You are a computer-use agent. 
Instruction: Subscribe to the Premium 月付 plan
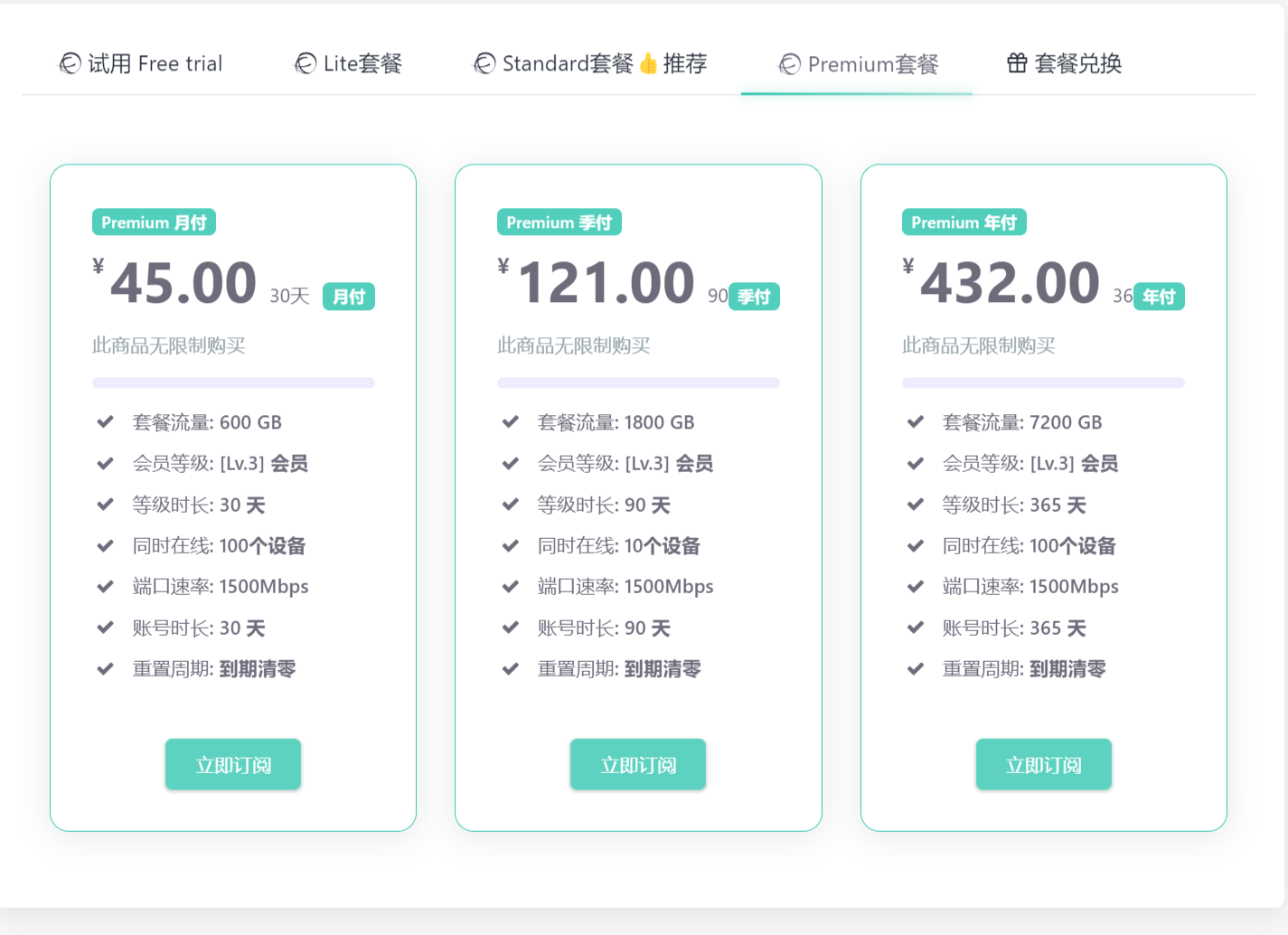point(233,765)
